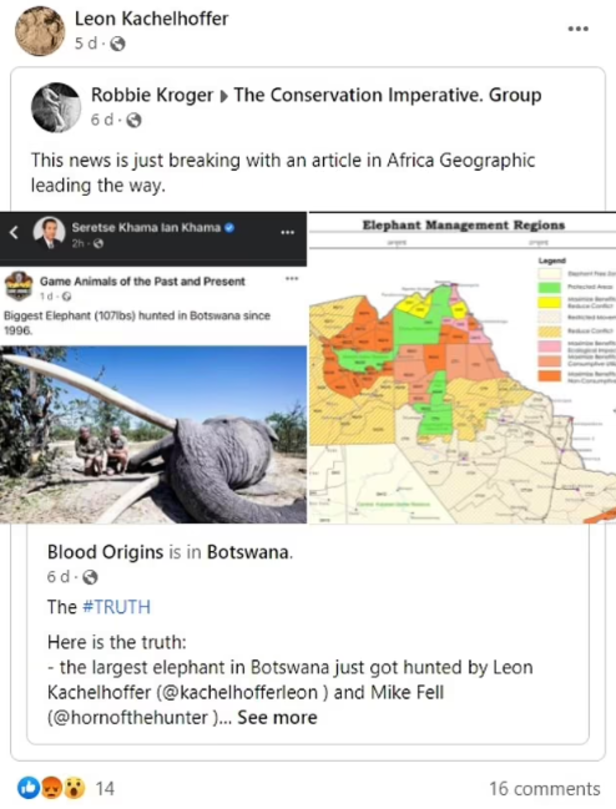This screenshot has height=809, width=616.
Task: Click the thumbs-up Like reaction icon
Action: click(29, 788)
